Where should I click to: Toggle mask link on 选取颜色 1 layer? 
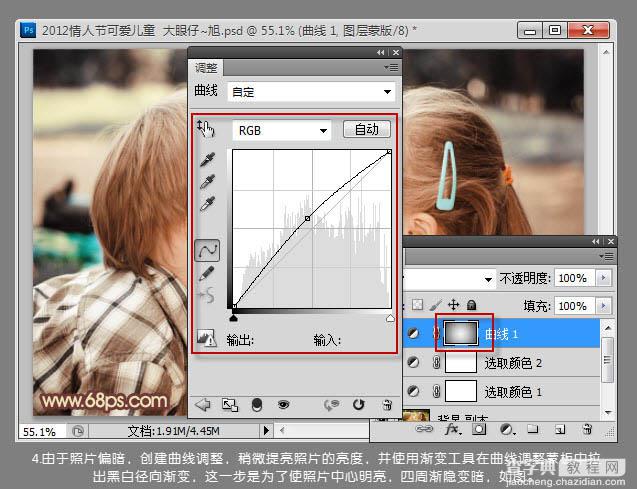tap(437, 392)
